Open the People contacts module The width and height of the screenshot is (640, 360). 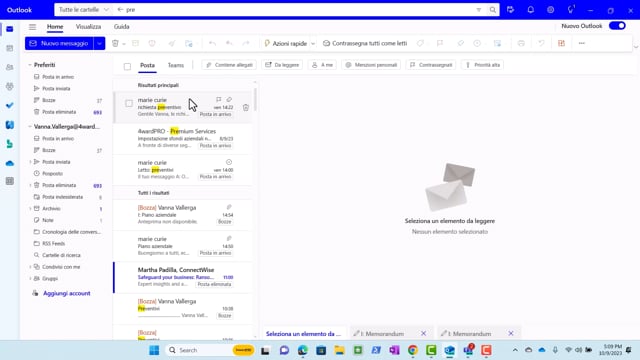[10, 67]
